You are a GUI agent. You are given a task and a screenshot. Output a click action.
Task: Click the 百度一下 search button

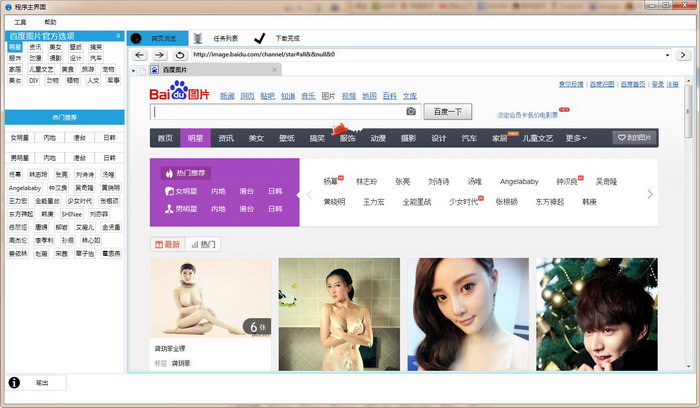coord(448,112)
